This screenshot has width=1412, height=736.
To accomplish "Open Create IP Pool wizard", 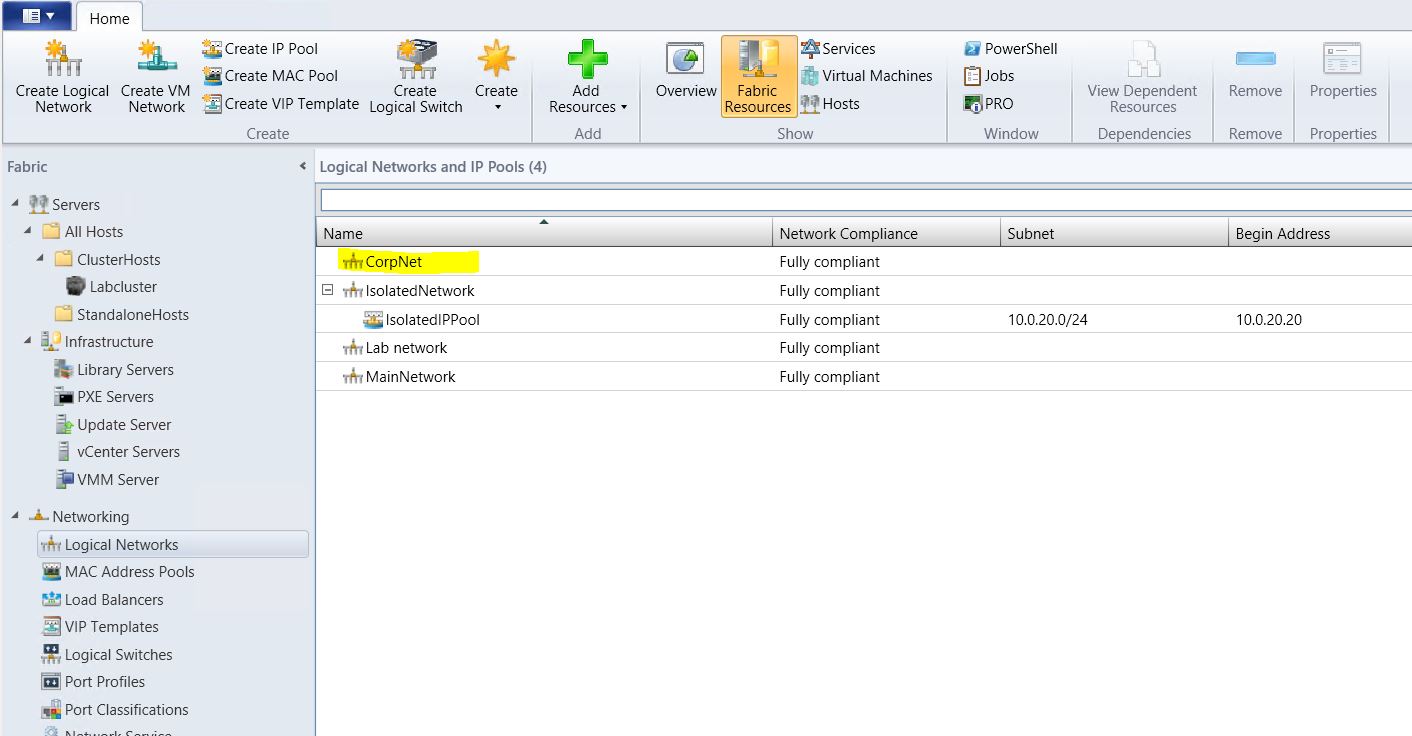I will point(260,48).
